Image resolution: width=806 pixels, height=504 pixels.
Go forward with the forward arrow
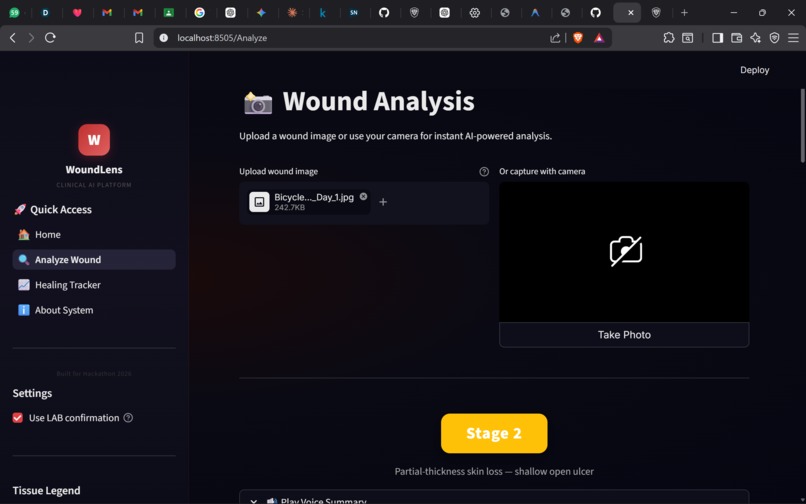click(31, 38)
